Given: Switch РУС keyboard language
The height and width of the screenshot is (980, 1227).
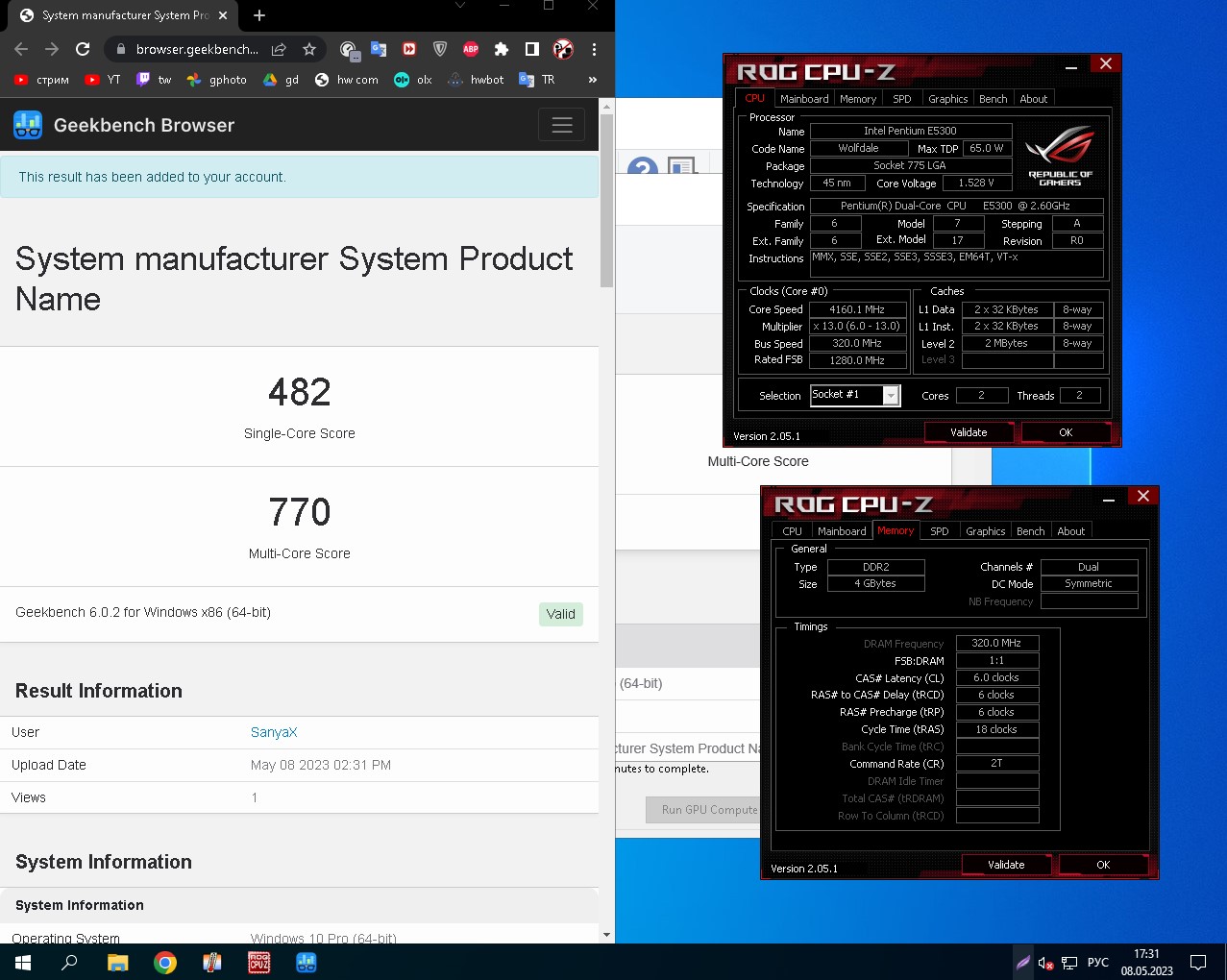Looking at the screenshot, I should [x=1098, y=963].
